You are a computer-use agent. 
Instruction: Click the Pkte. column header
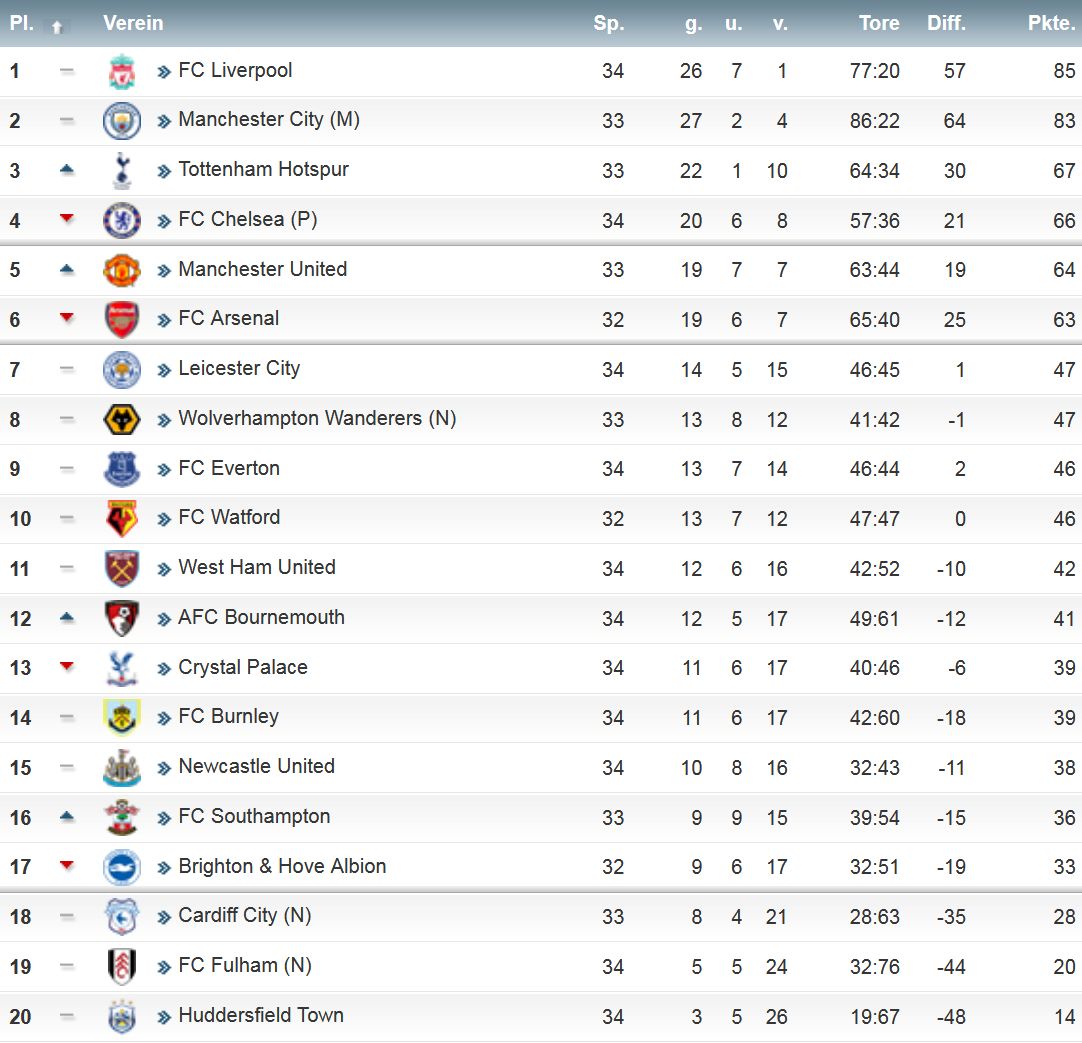1051,23
